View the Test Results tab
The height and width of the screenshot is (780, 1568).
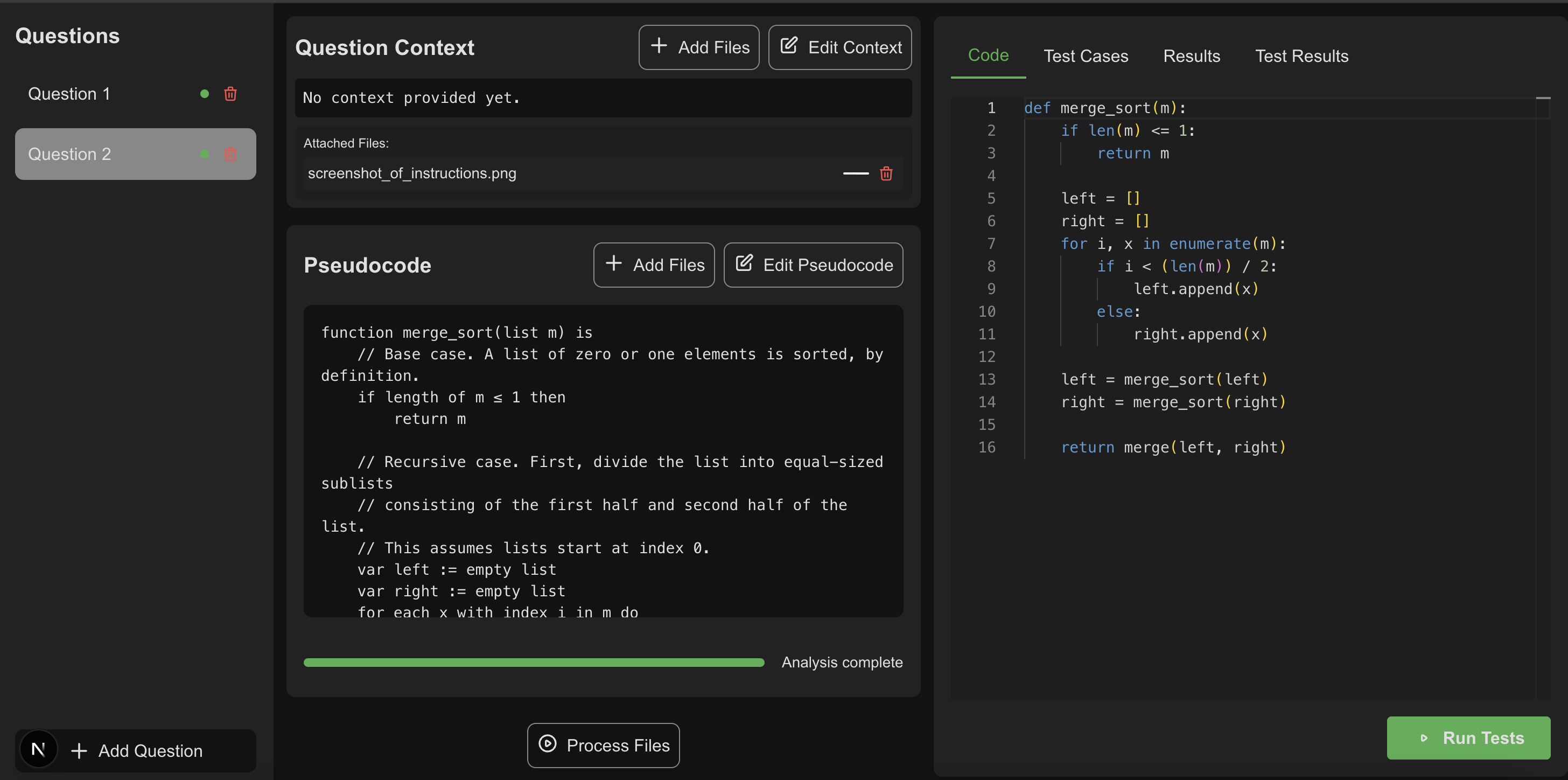[x=1301, y=56]
